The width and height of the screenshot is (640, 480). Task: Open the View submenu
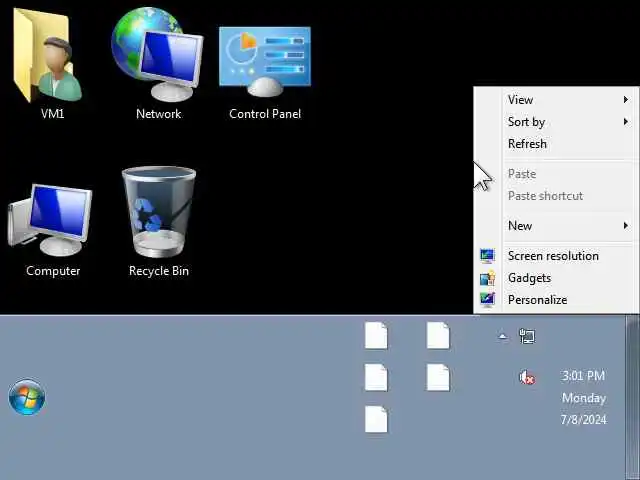coord(556,100)
